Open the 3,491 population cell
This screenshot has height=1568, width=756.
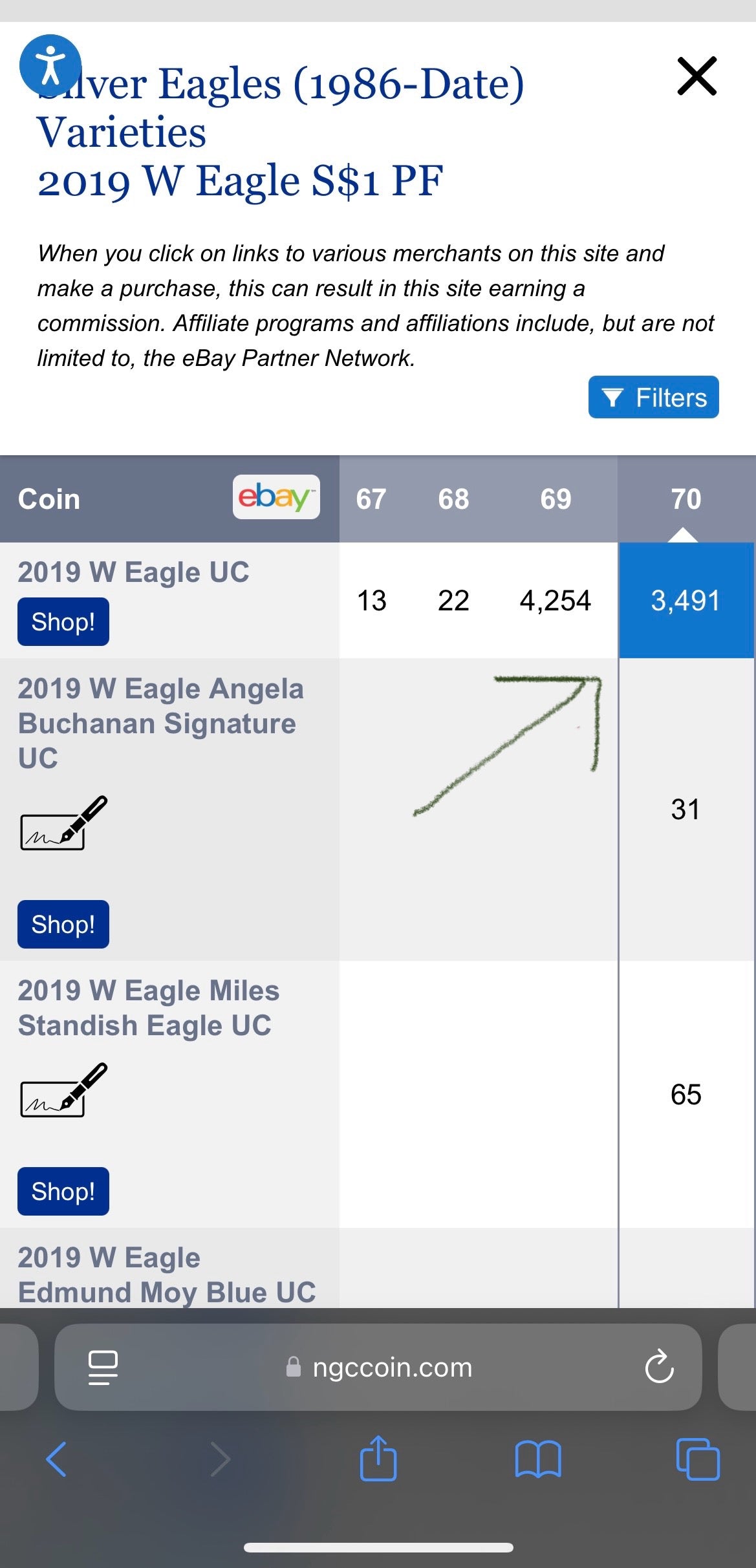point(686,601)
